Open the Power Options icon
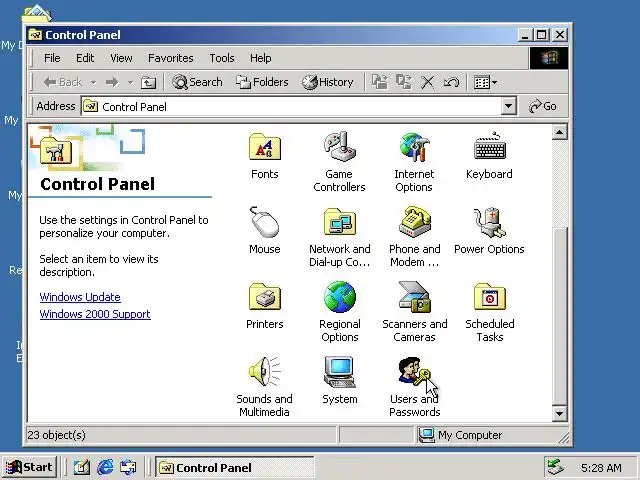The width and height of the screenshot is (640, 480). point(489,222)
